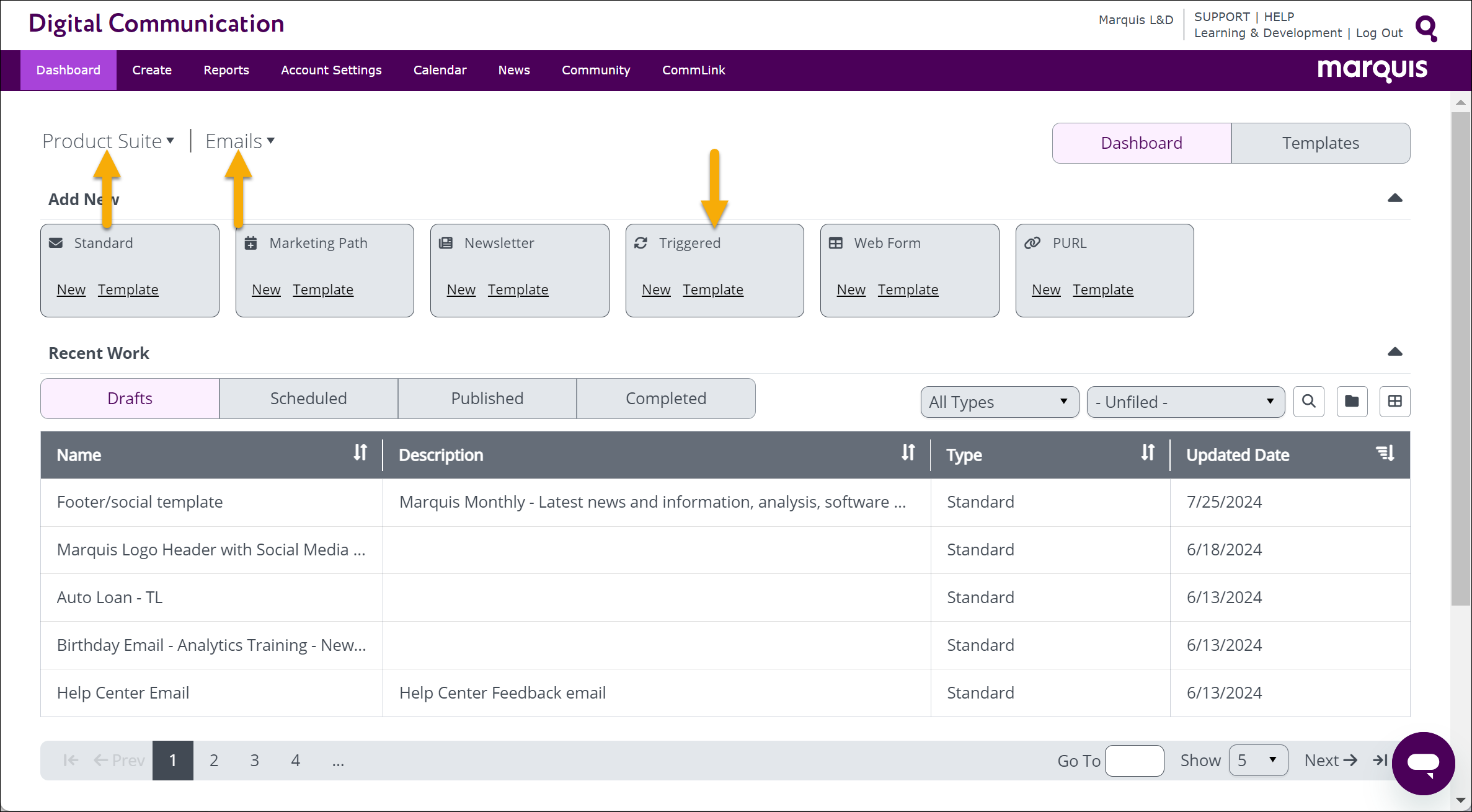This screenshot has width=1472, height=812.
Task: Click Template under PURL
Action: [1103, 289]
